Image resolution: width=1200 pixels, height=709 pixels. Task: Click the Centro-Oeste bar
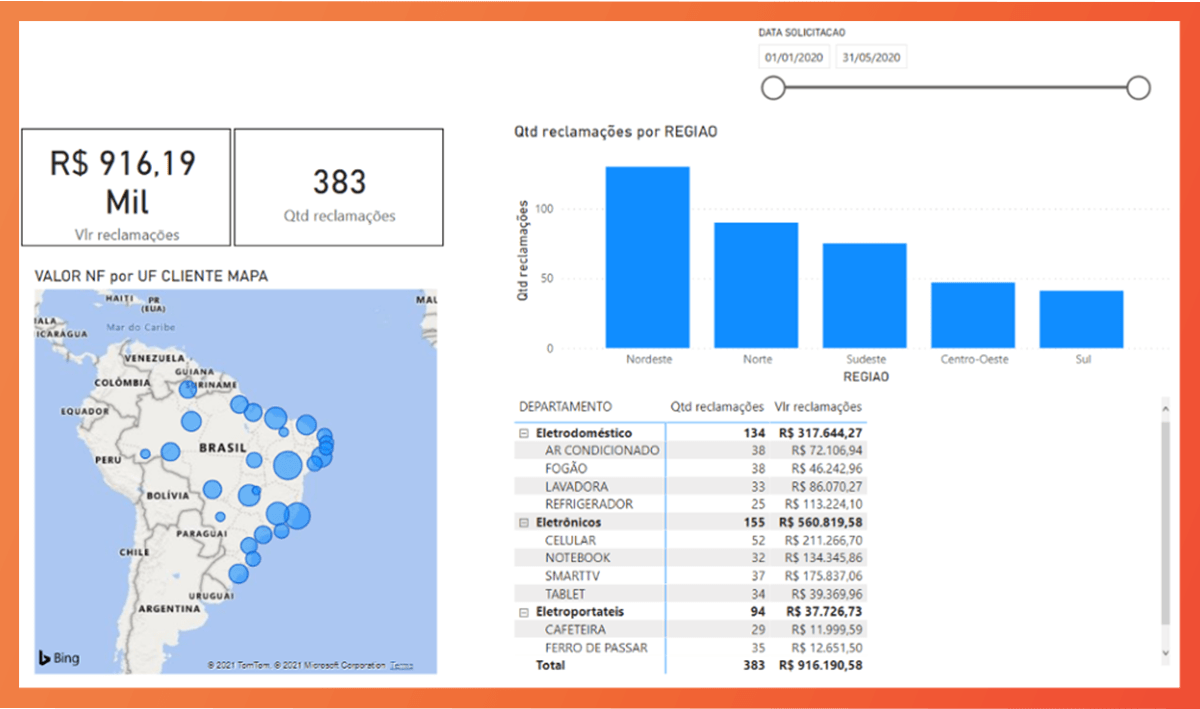coord(973,315)
